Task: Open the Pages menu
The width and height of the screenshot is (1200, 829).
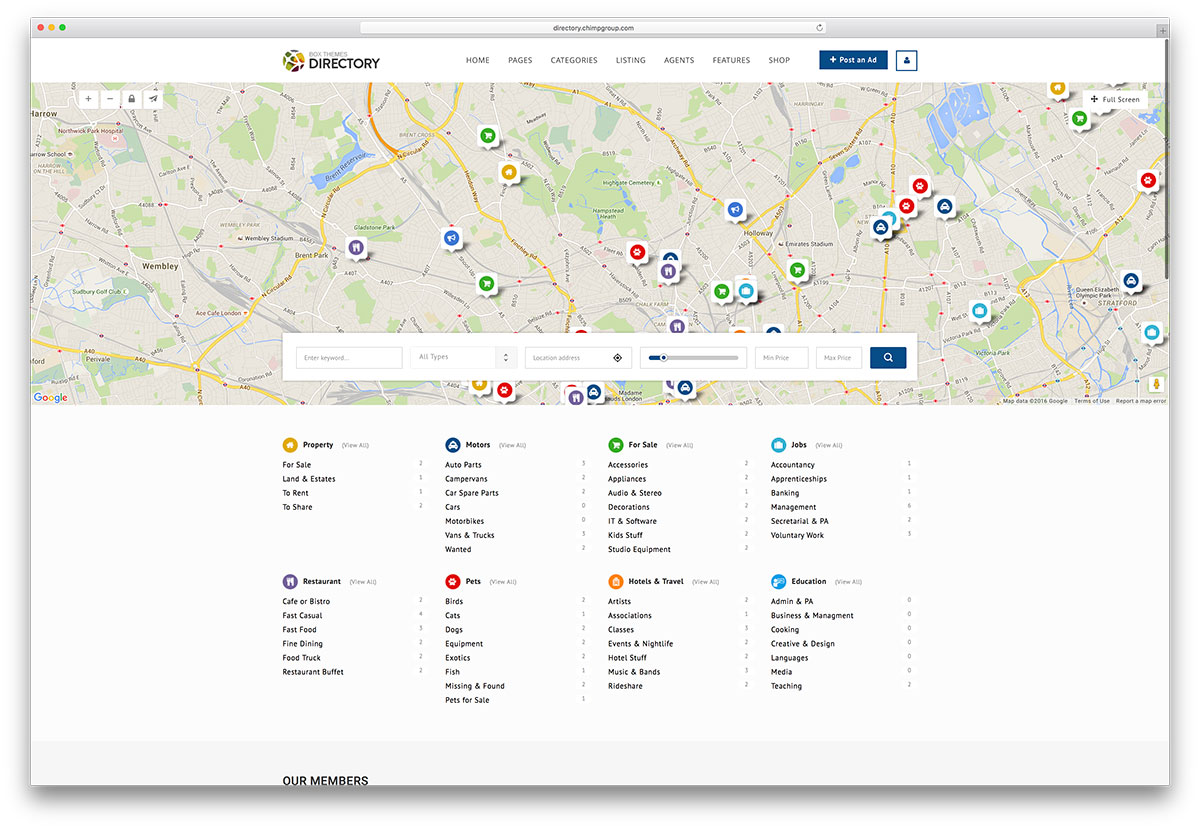Action: coord(520,60)
